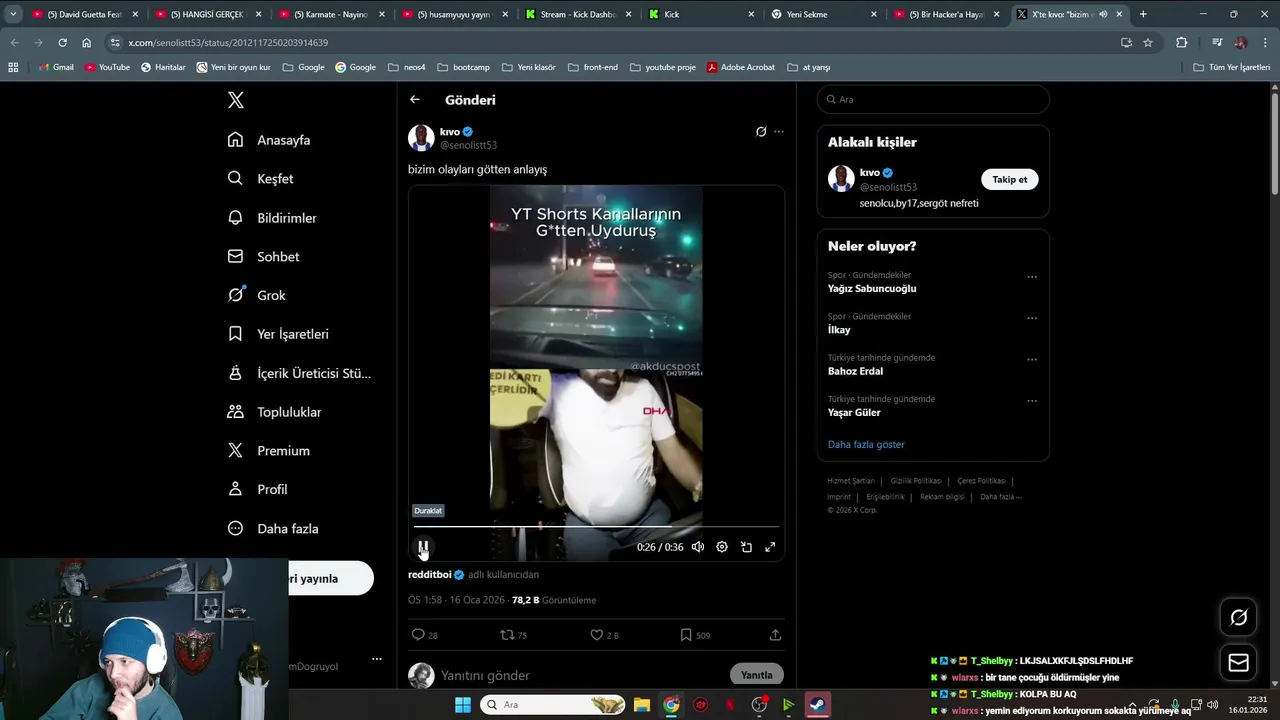Click the Grok icon on the post
Screen dimensions: 1280x720
tap(761, 131)
